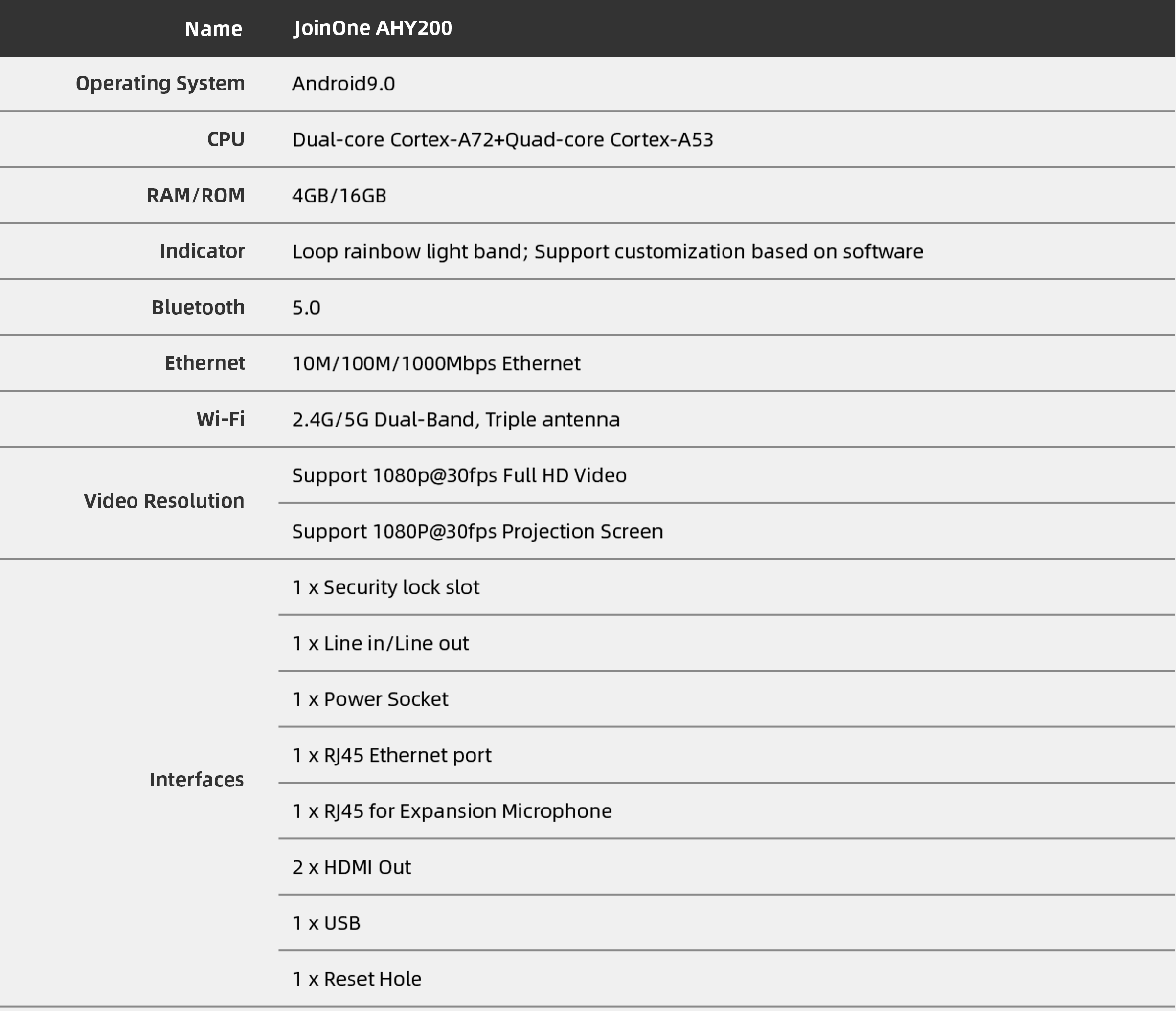The image size is (1176, 1011).
Task: Click the 4GB/16GB value
Action: tap(339, 196)
